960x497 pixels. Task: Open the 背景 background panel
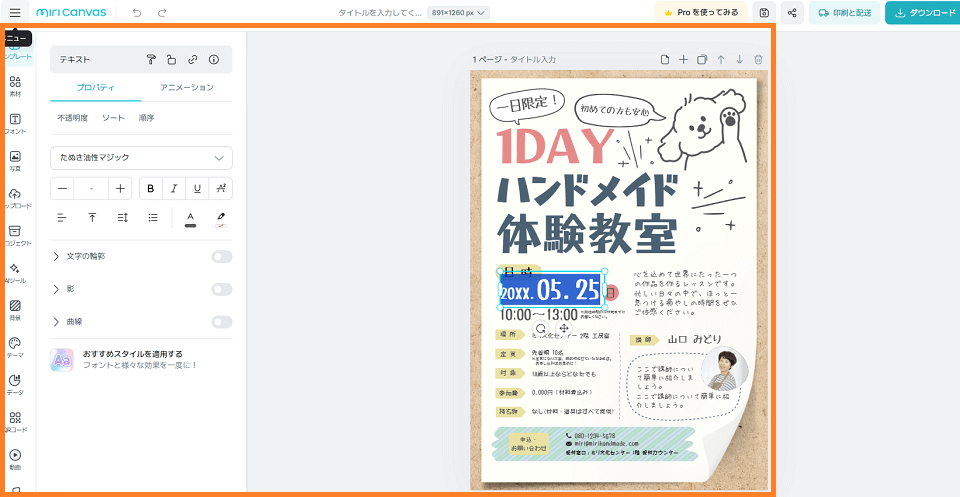15,310
